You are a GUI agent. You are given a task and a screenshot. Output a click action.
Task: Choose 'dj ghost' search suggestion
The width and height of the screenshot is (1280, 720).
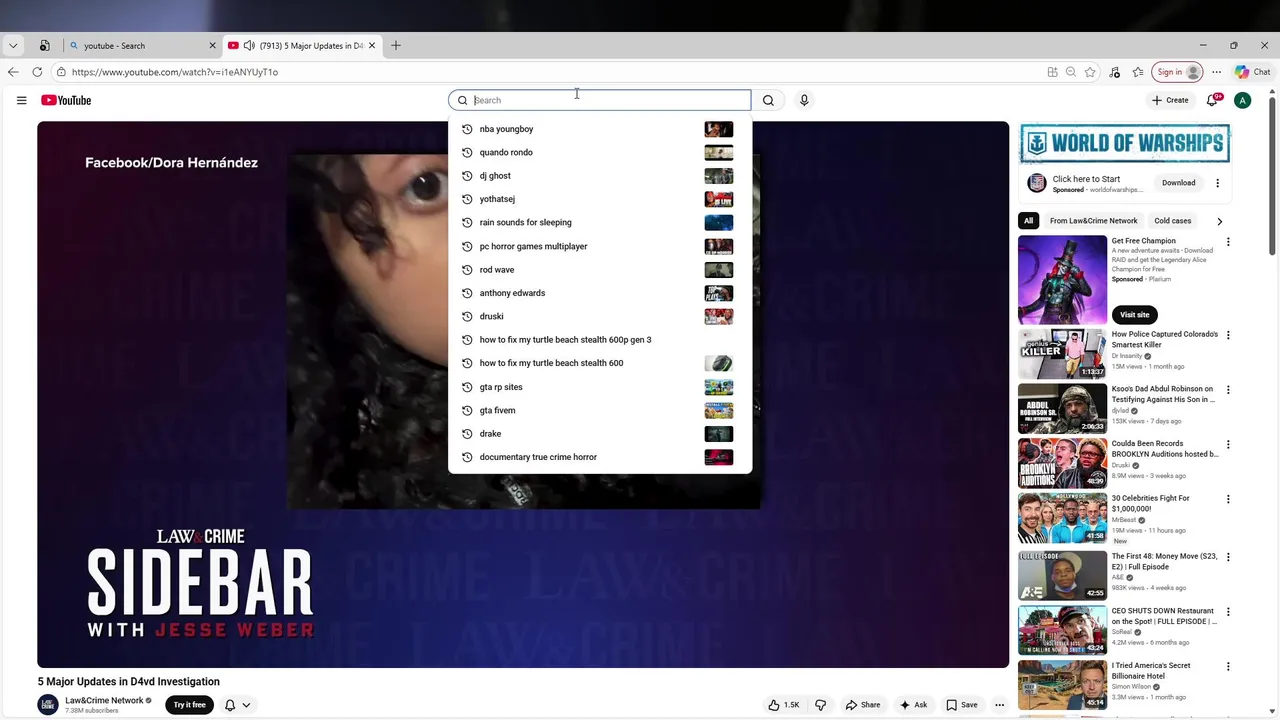coord(600,176)
